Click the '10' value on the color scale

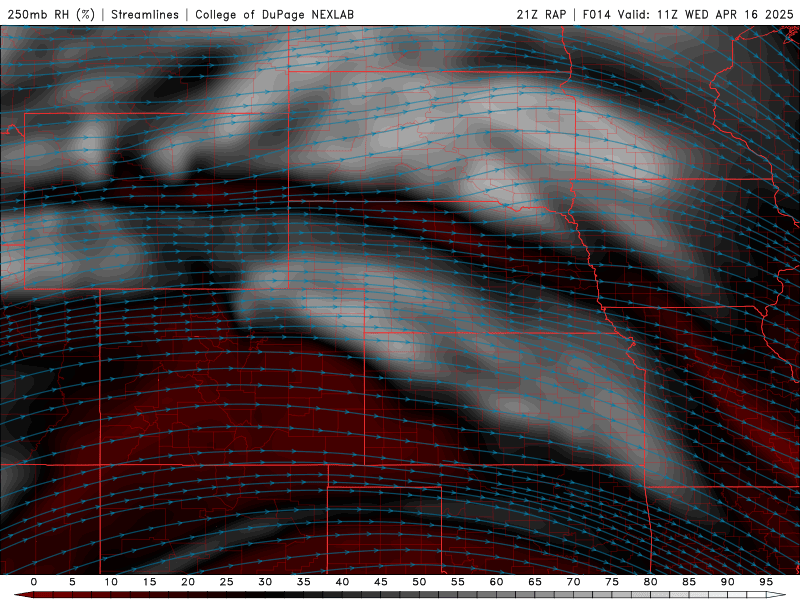click(111, 582)
